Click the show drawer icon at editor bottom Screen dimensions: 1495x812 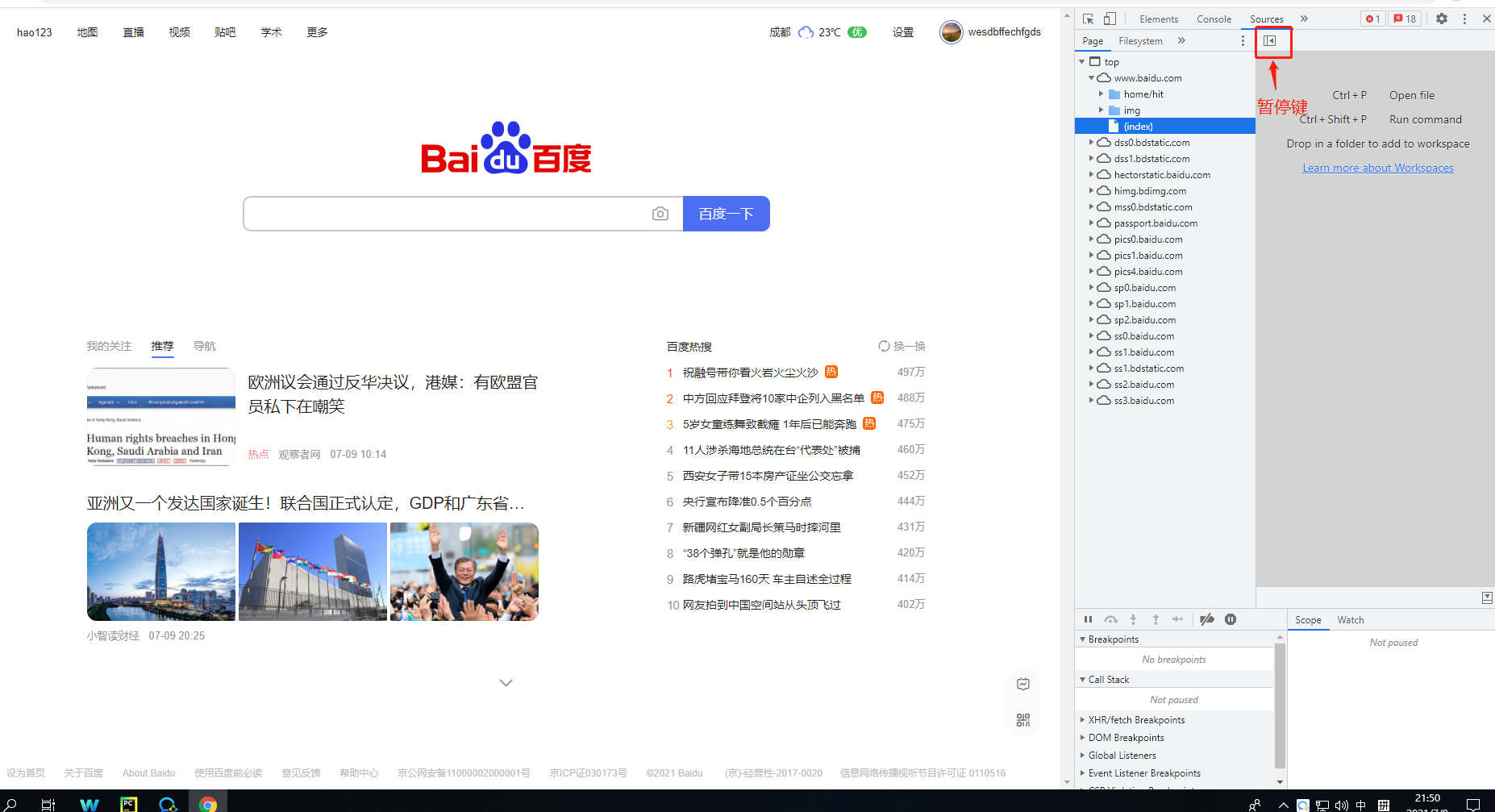coord(1487,598)
